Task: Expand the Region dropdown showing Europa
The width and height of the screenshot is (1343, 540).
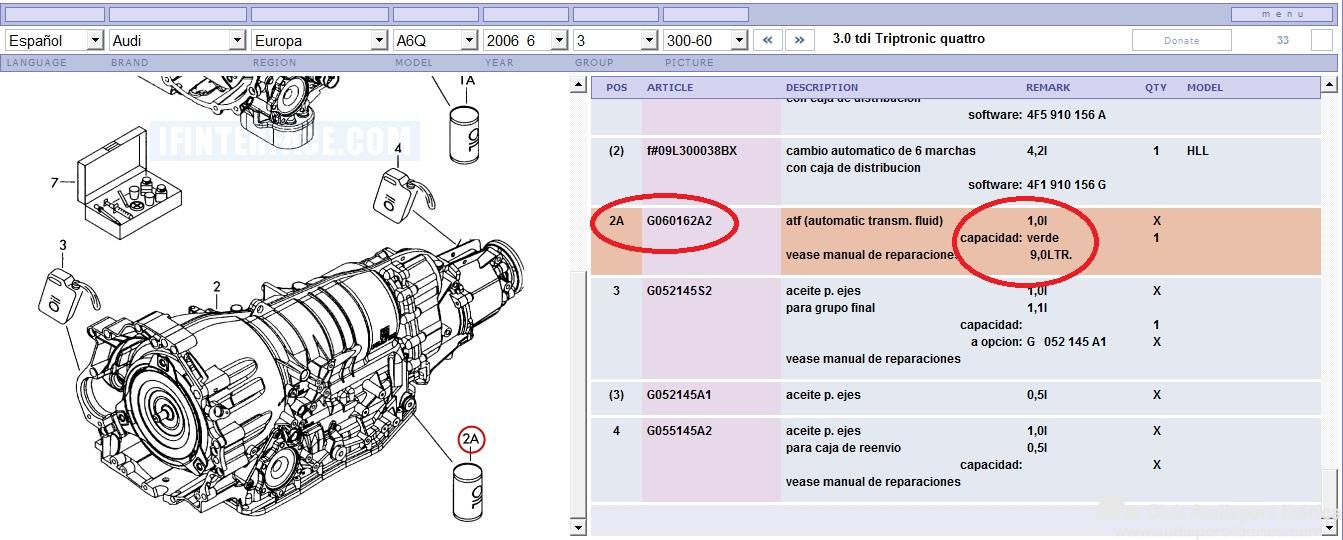Action: click(x=320, y=40)
